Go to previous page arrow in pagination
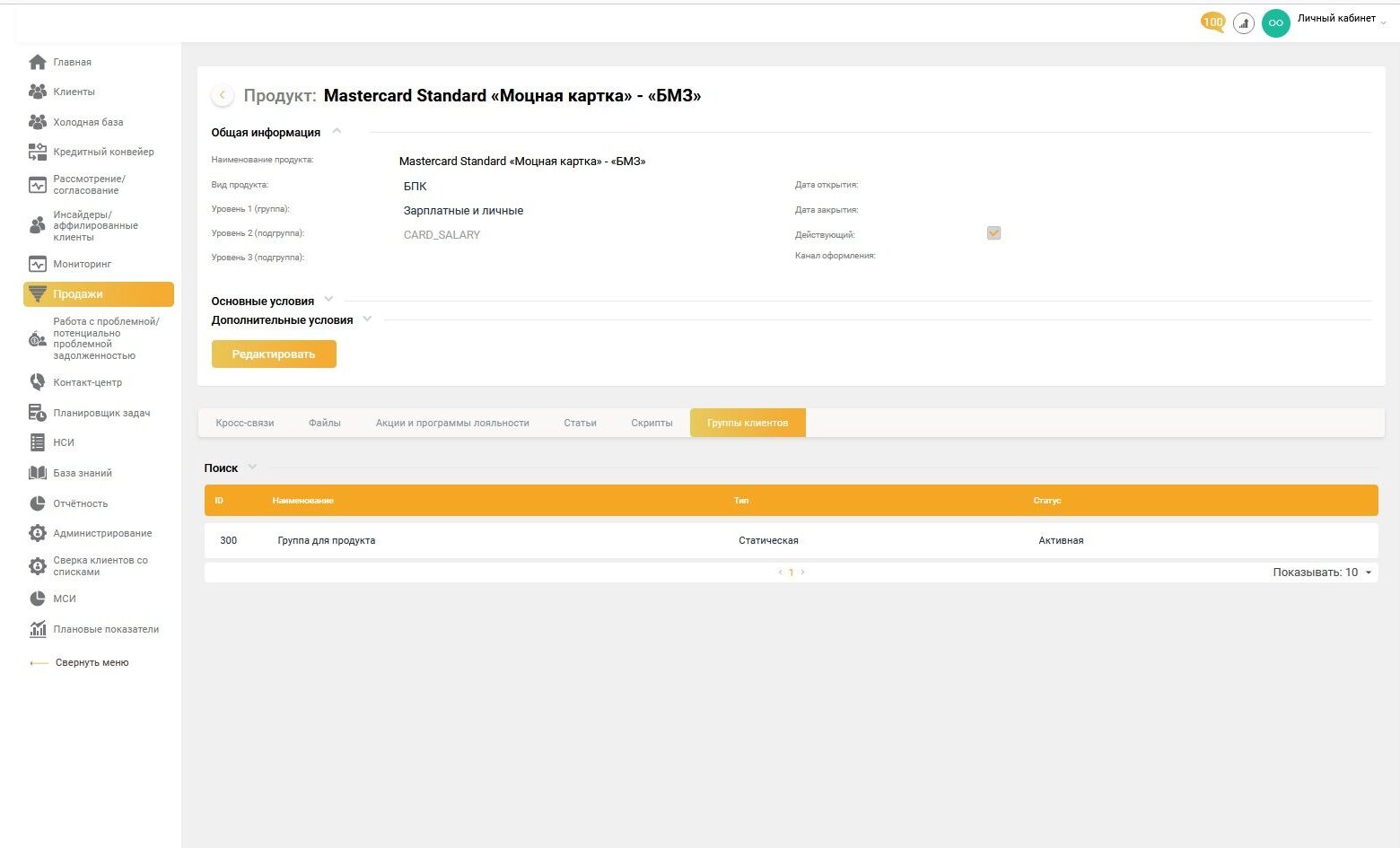Viewport: 1400px width, 848px height. pyautogui.click(x=780, y=573)
